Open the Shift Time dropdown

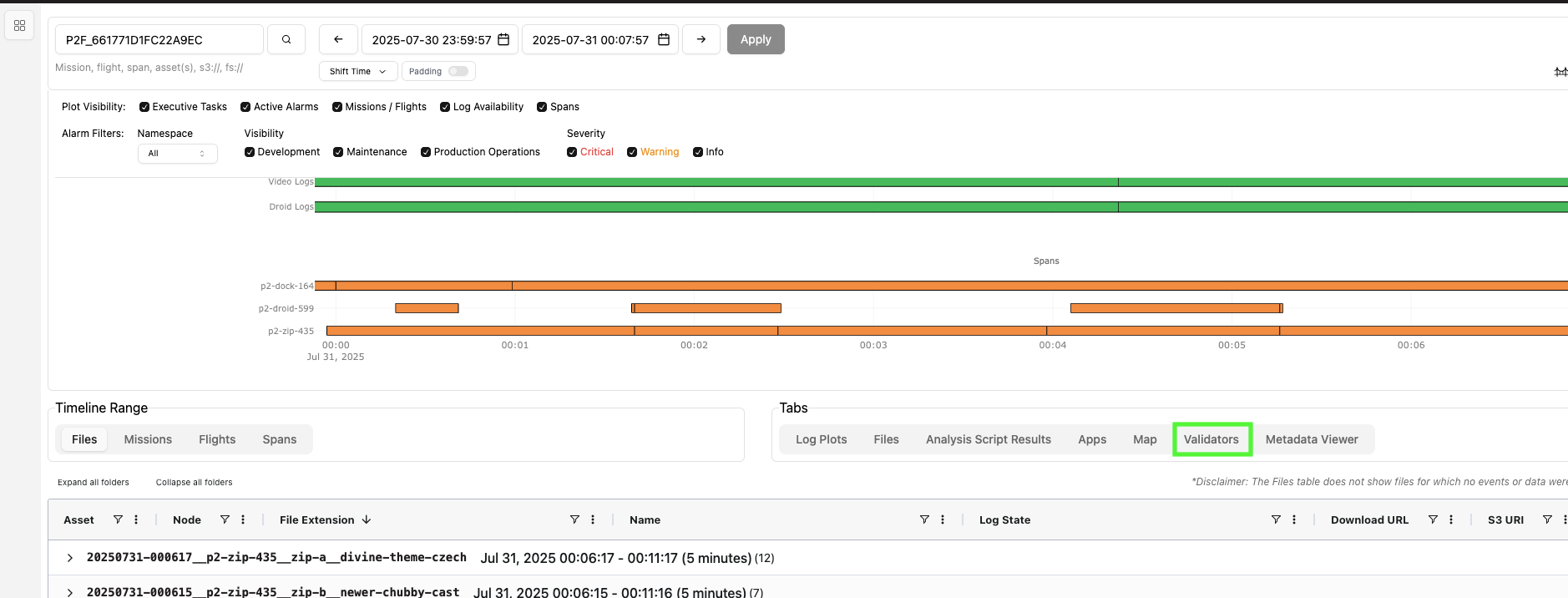358,71
